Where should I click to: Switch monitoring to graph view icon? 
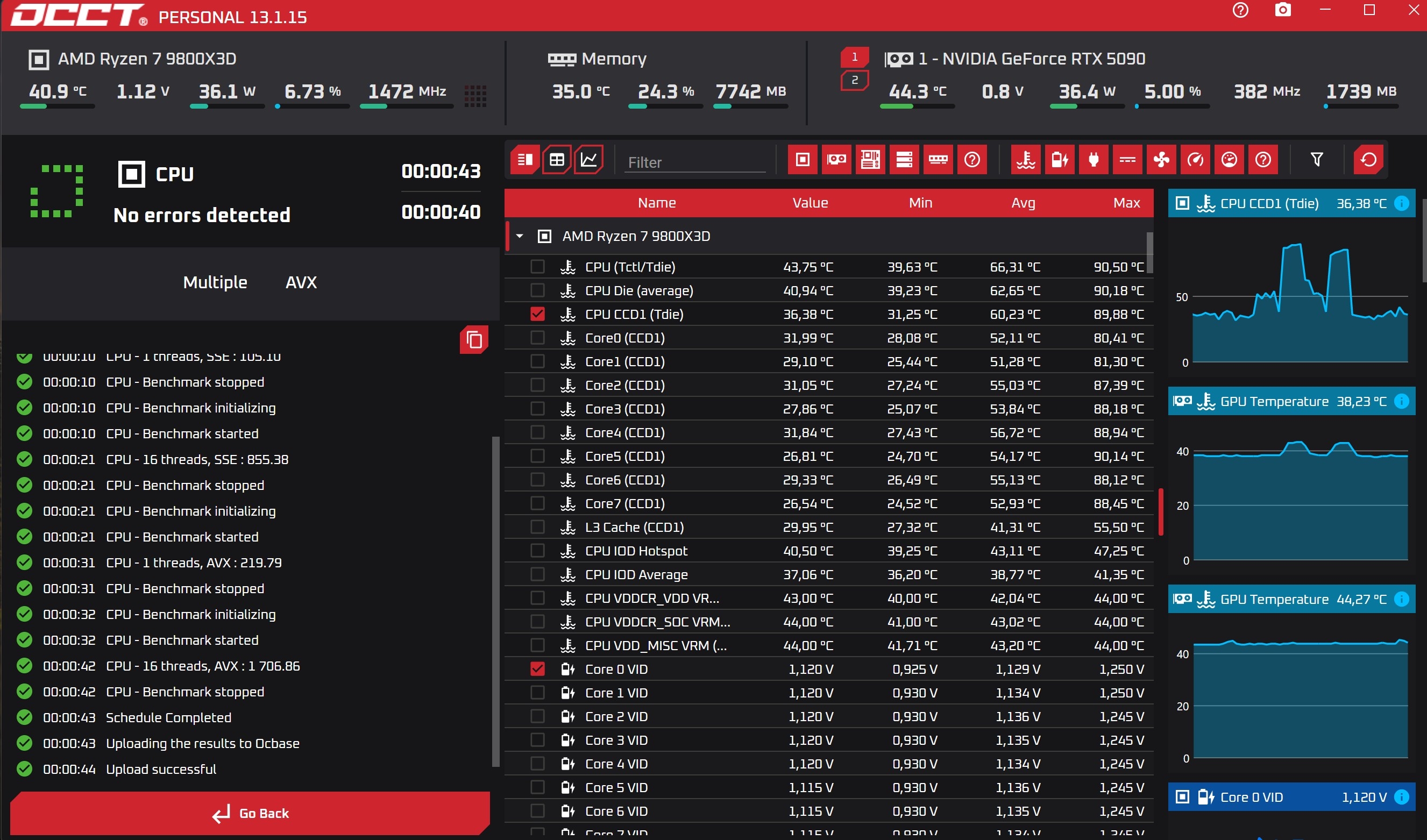click(588, 160)
